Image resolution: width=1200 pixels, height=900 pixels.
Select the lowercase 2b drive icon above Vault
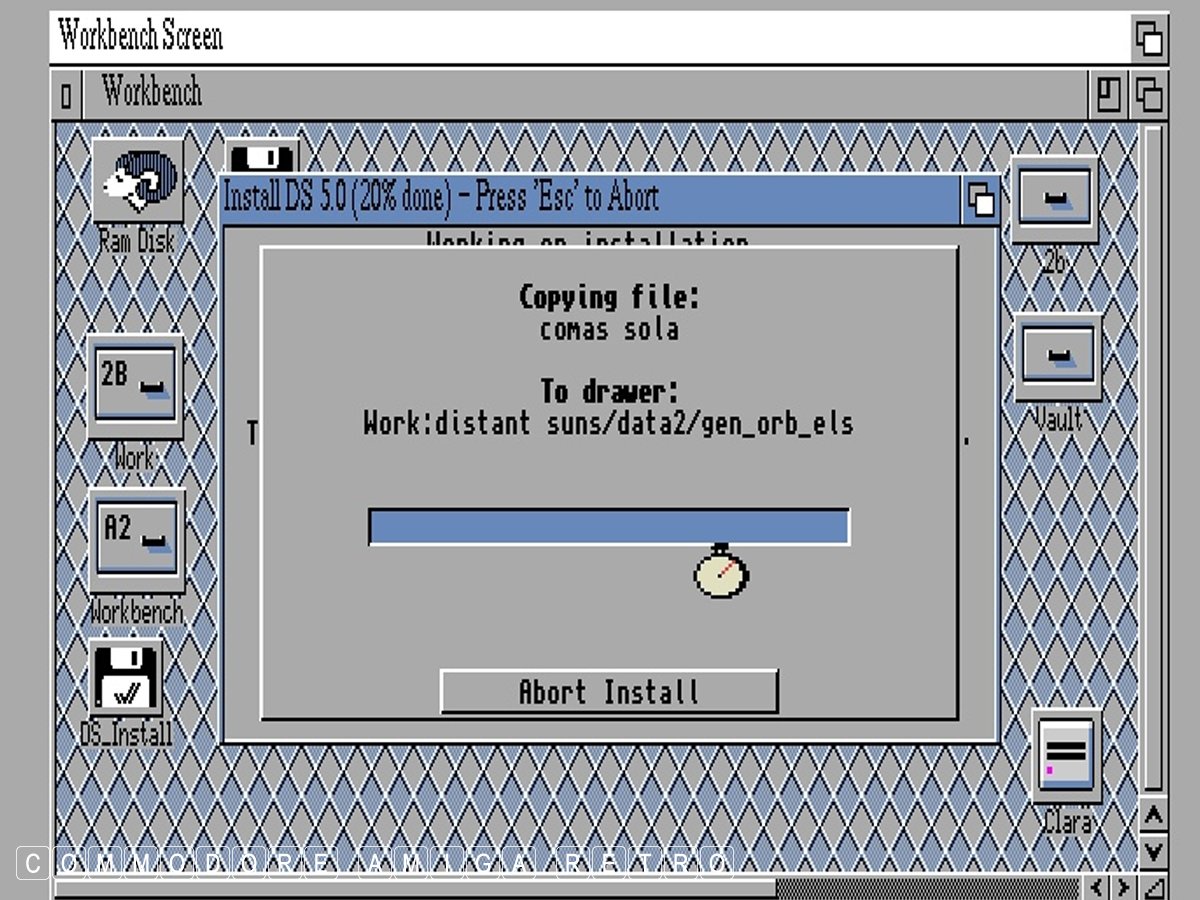pos(1054,200)
